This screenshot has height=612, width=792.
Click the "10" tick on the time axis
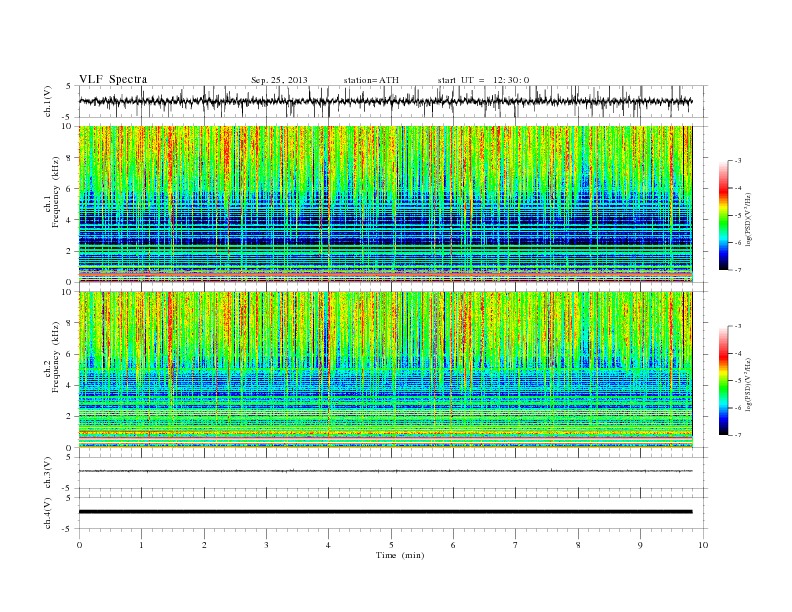pyautogui.click(x=703, y=545)
